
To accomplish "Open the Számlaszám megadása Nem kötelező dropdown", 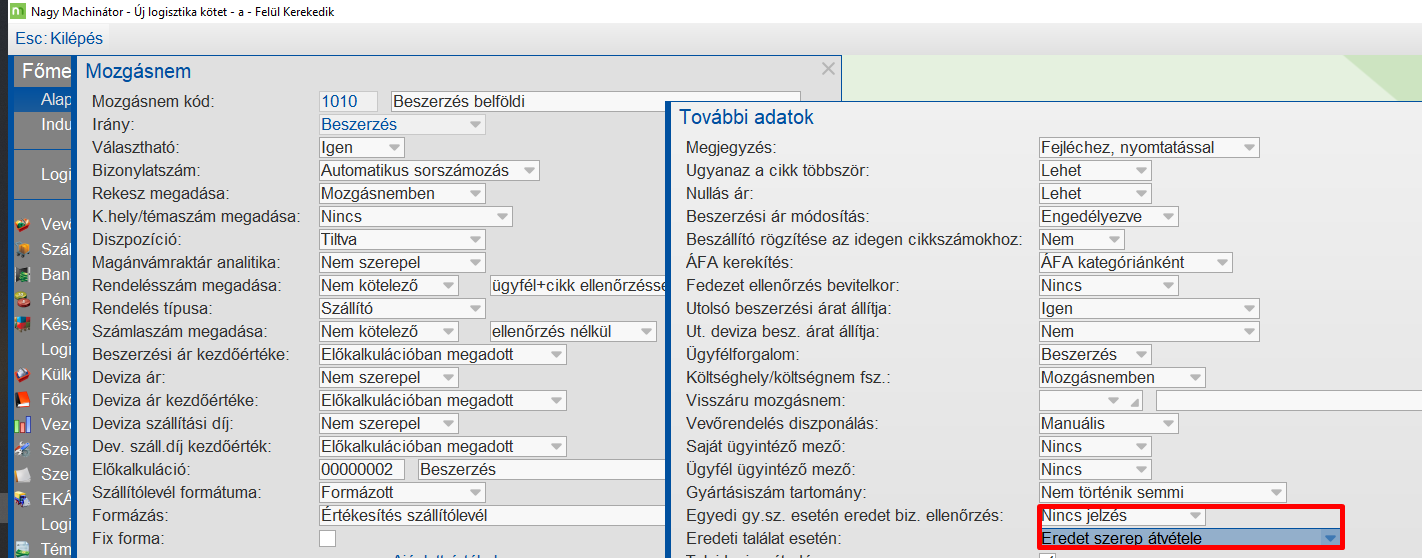I will click(389, 331).
